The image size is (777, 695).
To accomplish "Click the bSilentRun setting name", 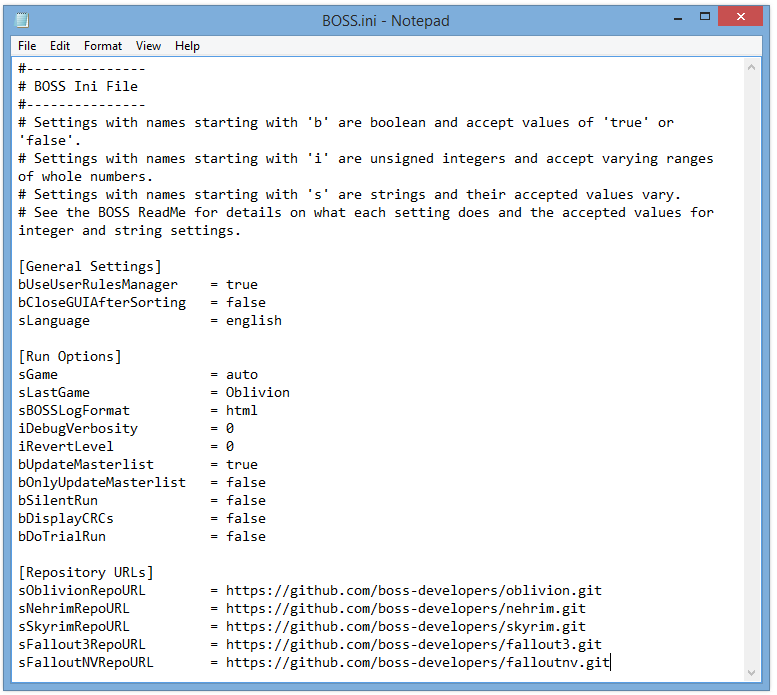I will [58, 500].
